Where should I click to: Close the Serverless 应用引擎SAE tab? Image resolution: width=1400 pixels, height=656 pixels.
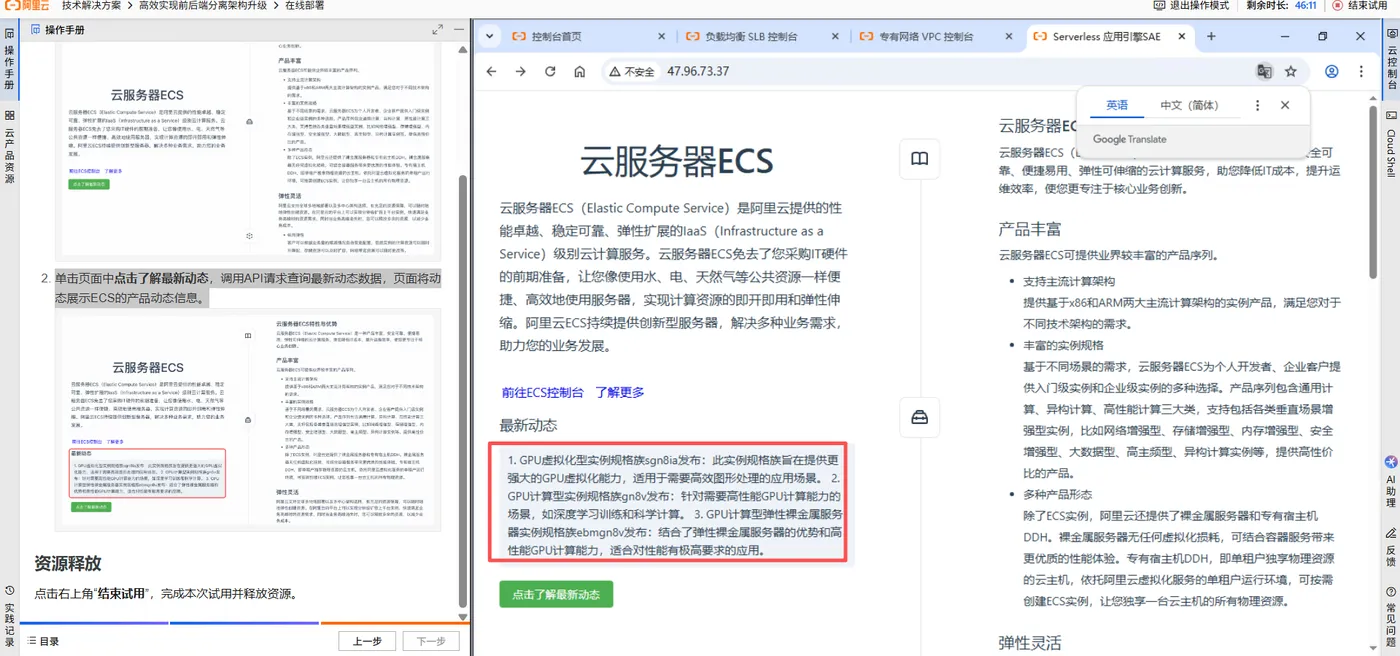1181,37
